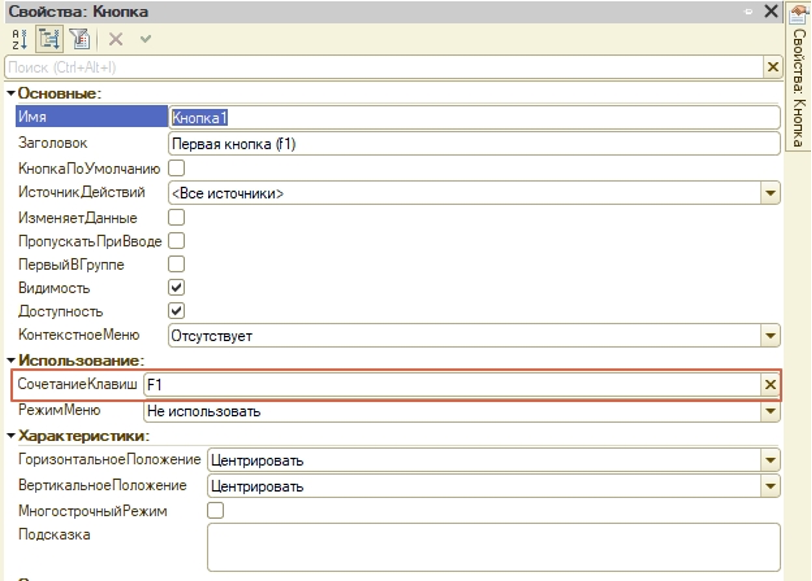Uncheck the Видимость checkbox
This screenshot has width=812, height=581.
tap(177, 287)
